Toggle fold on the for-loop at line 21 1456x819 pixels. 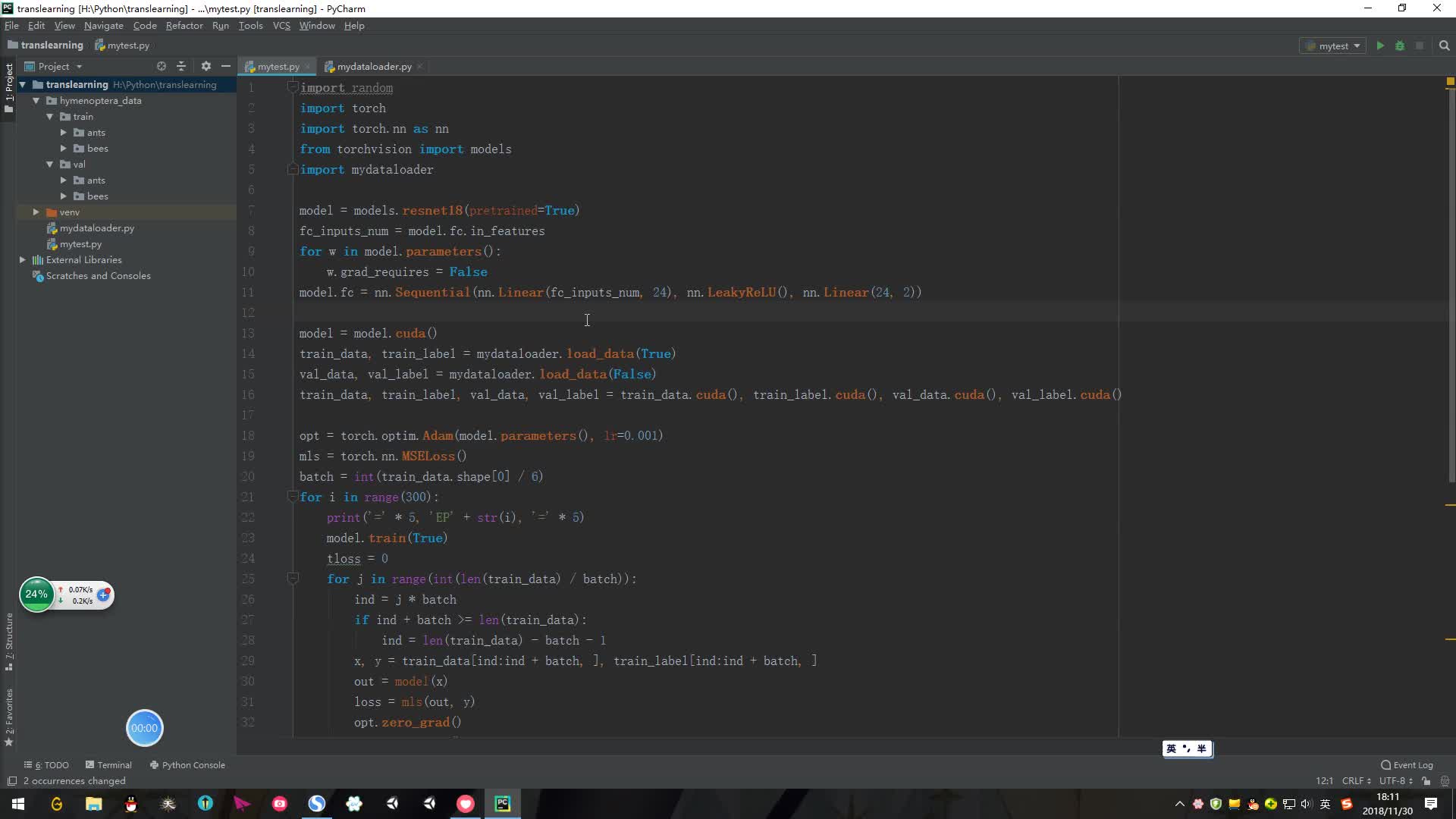pyautogui.click(x=293, y=497)
